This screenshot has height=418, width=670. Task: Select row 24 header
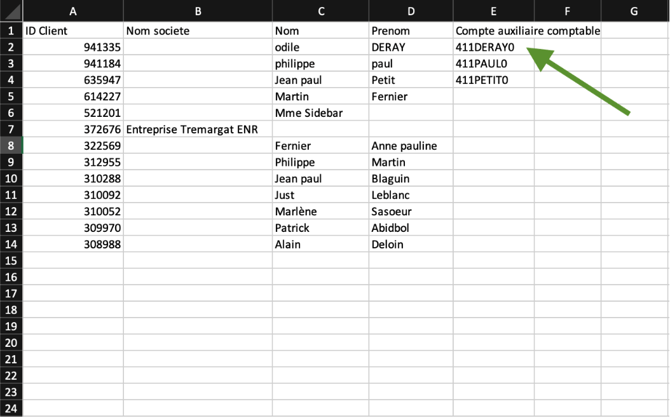click(11, 408)
